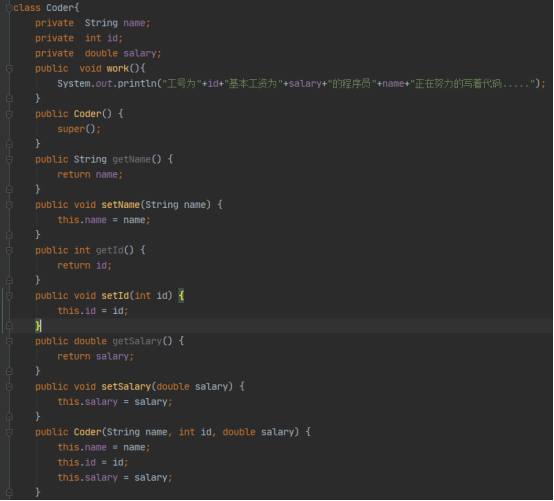554x501 pixels.
Task: Collapse the work() method fold marker
Action: point(10,69)
